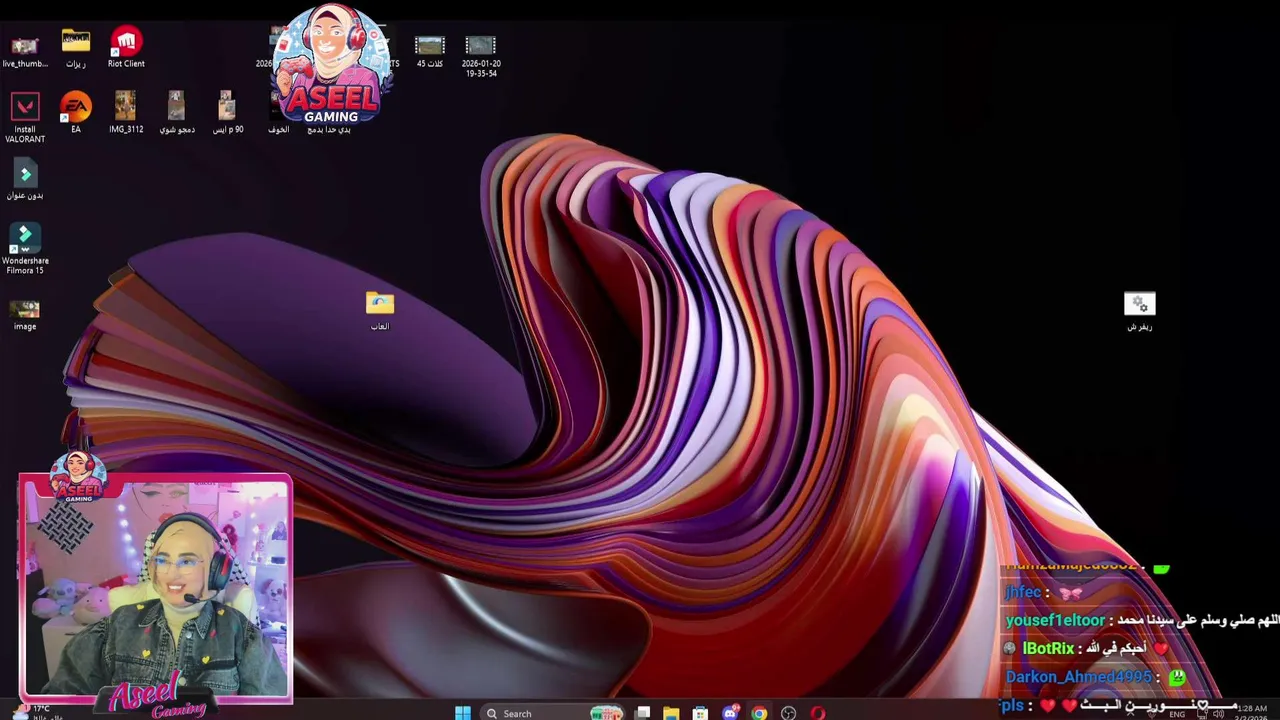Open File Explorer from the taskbar

[671, 713]
